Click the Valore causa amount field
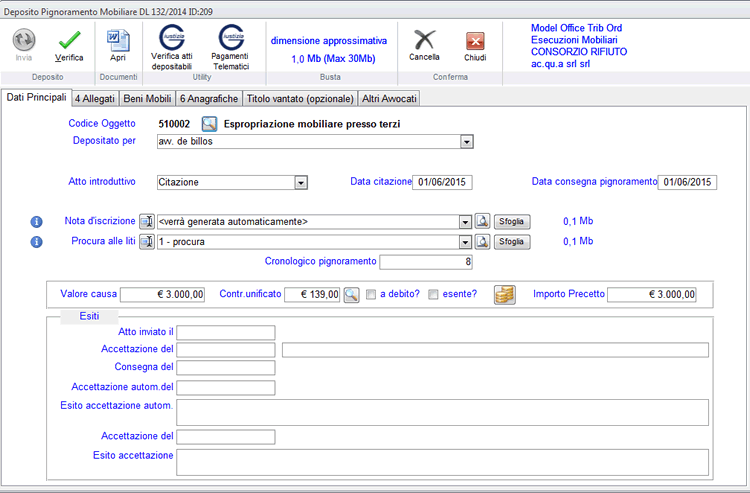750x493 pixels. point(162,295)
